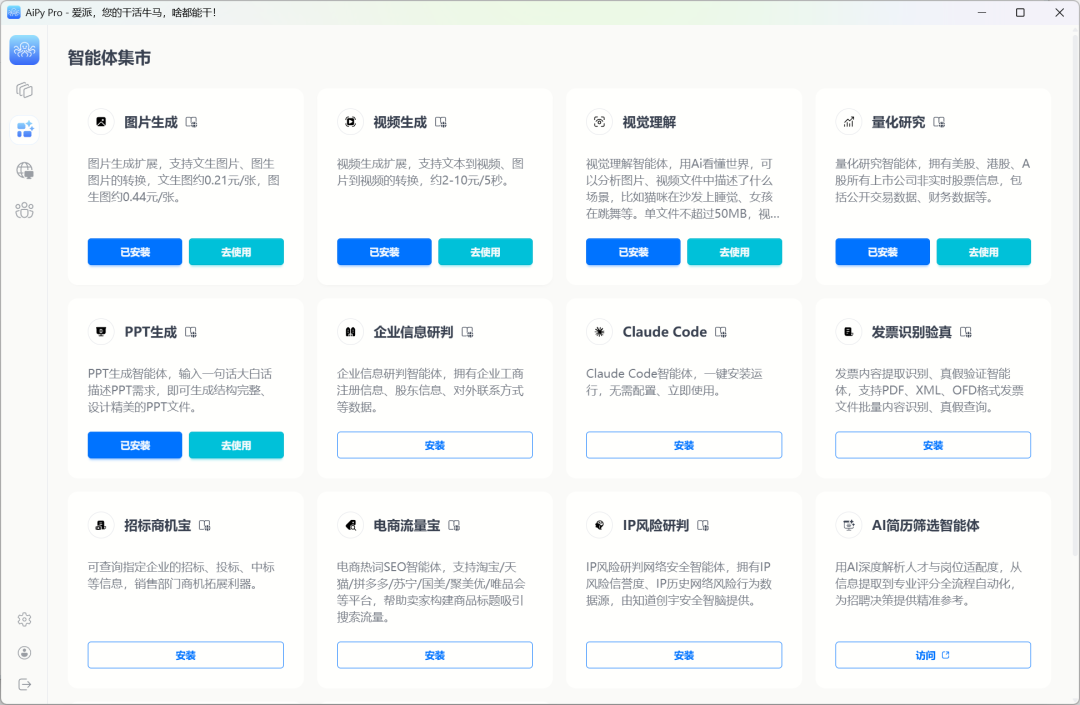This screenshot has width=1080, height=705.
Task: Click 已安装 on 视频生成 card
Action: point(384,252)
